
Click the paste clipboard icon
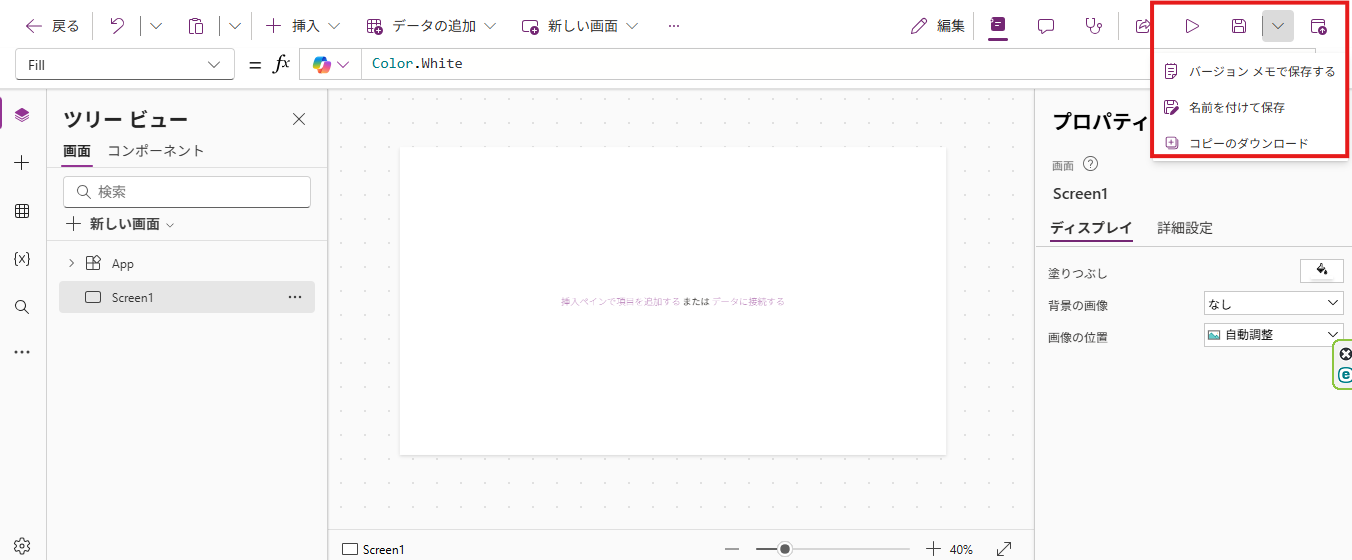(x=197, y=26)
